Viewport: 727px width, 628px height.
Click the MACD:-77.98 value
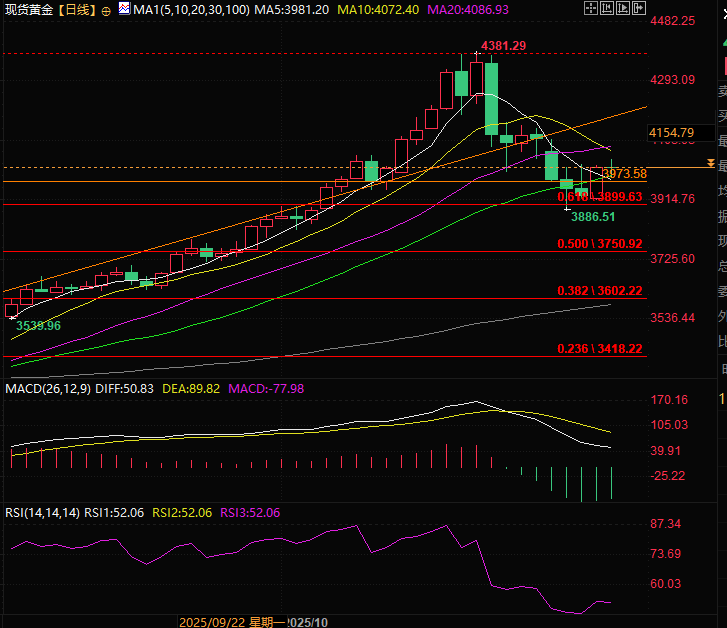[266, 389]
